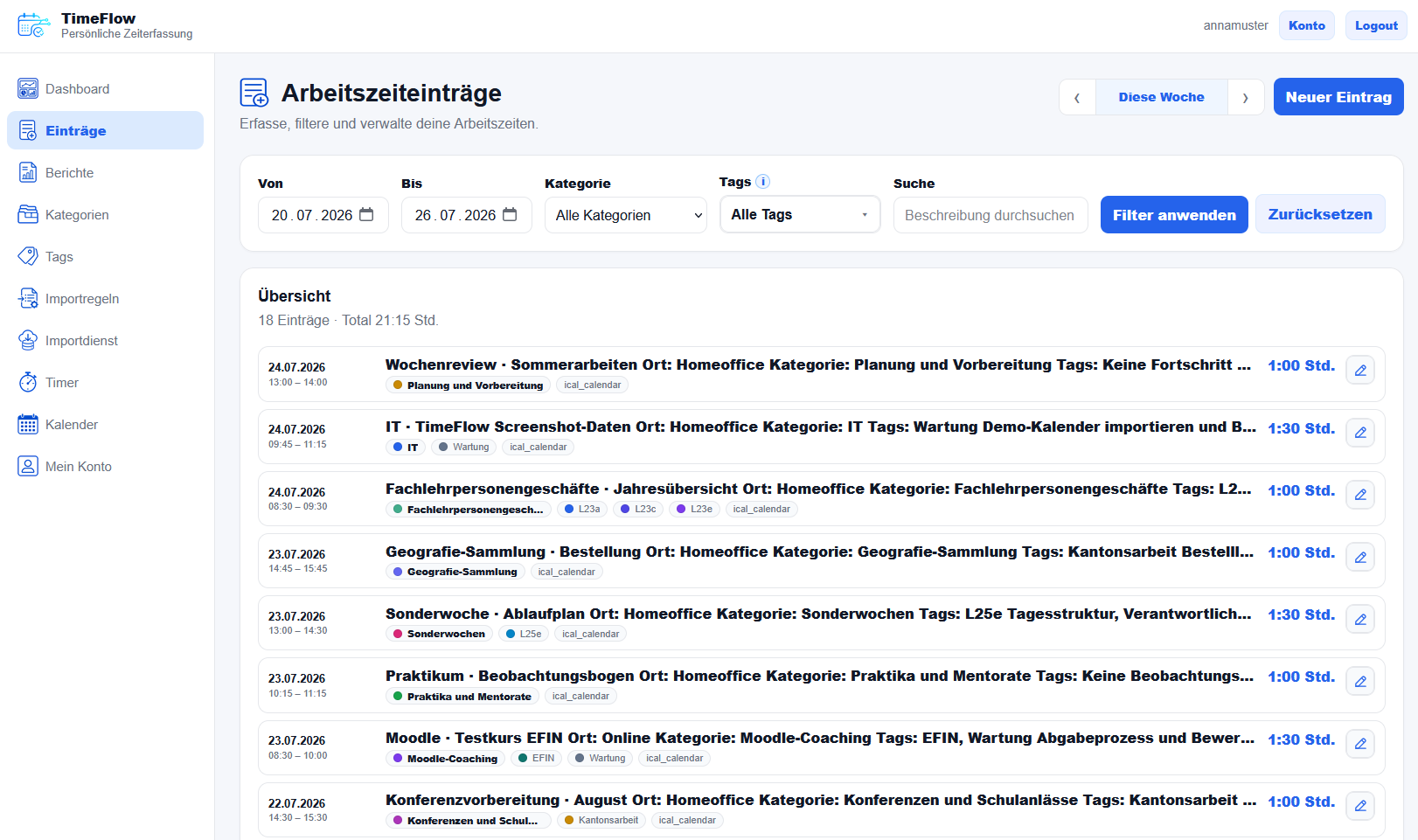The width and height of the screenshot is (1418, 840).
Task: Click the Wartung tag in IT entry
Action: click(x=463, y=448)
